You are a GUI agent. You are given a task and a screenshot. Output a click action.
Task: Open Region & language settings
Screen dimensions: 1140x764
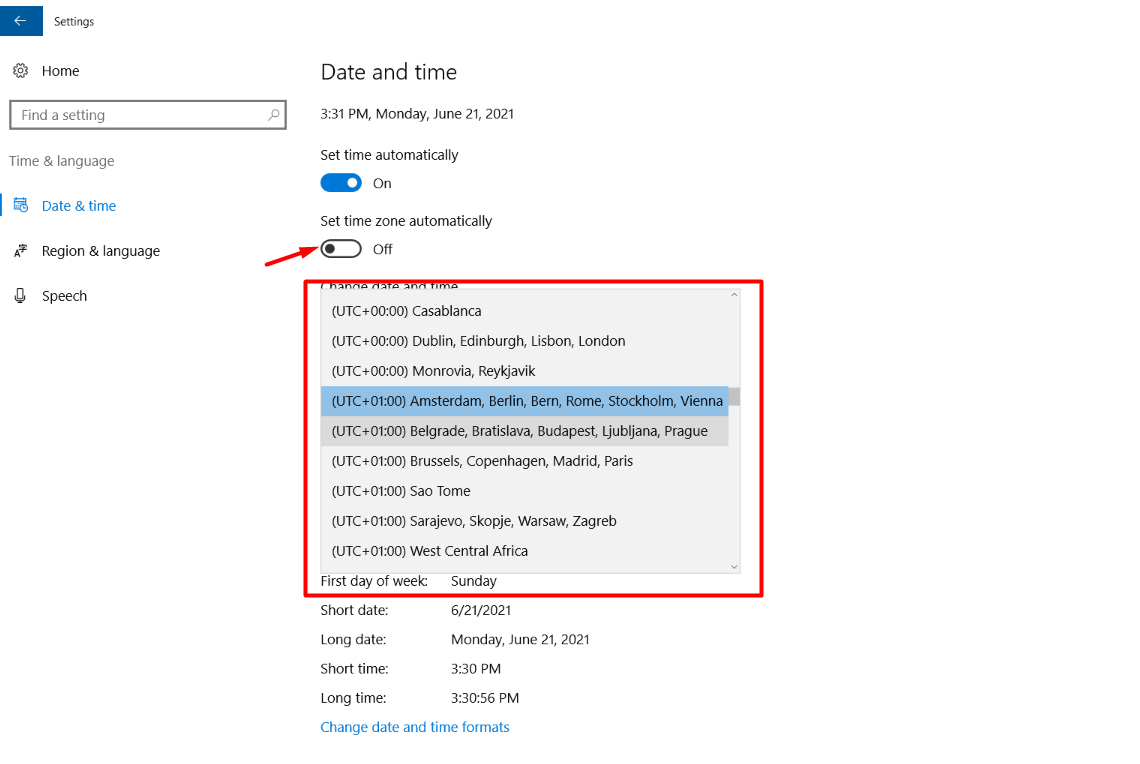click(x=100, y=251)
